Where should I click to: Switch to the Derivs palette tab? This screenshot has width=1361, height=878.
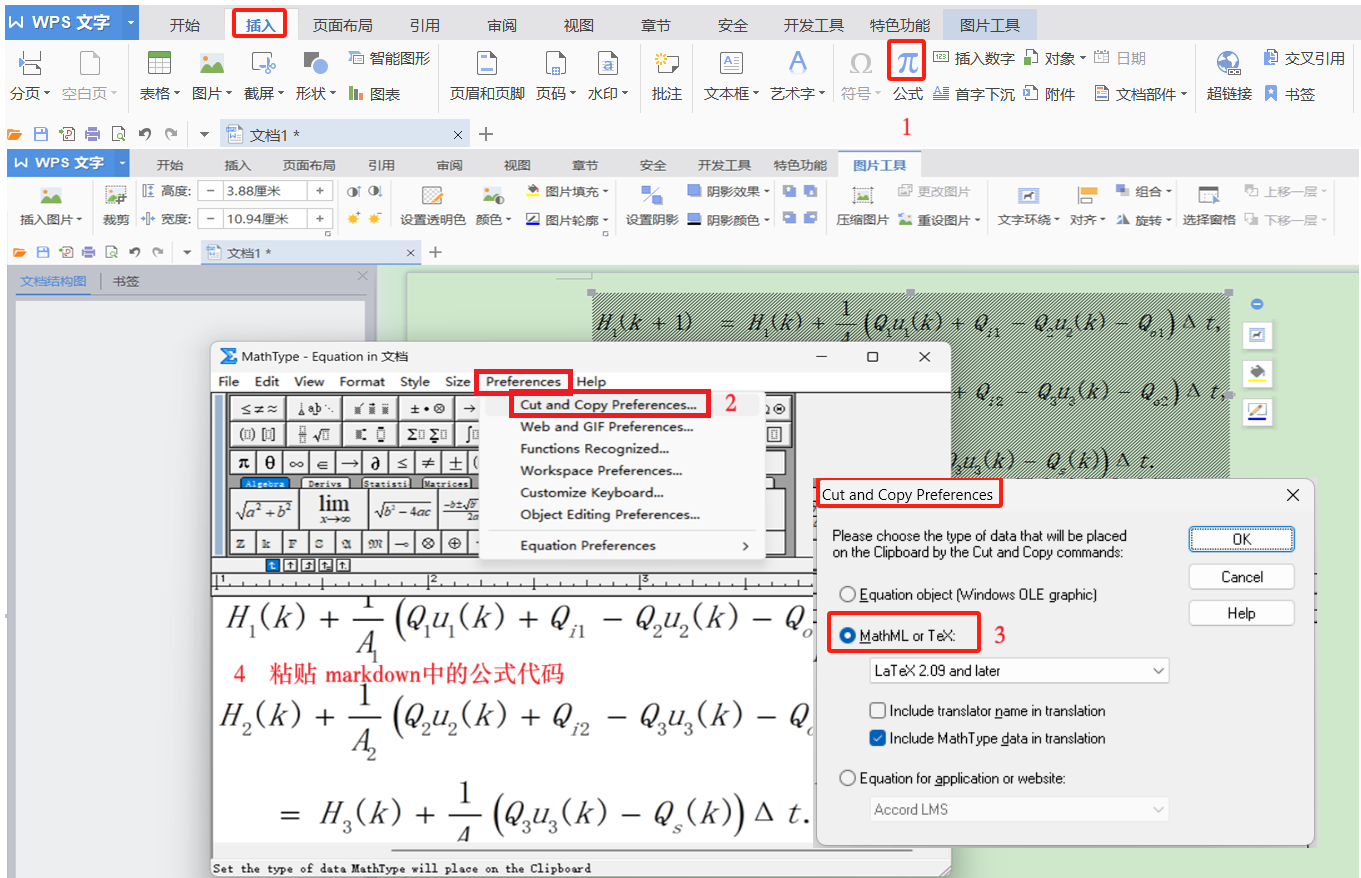click(325, 483)
